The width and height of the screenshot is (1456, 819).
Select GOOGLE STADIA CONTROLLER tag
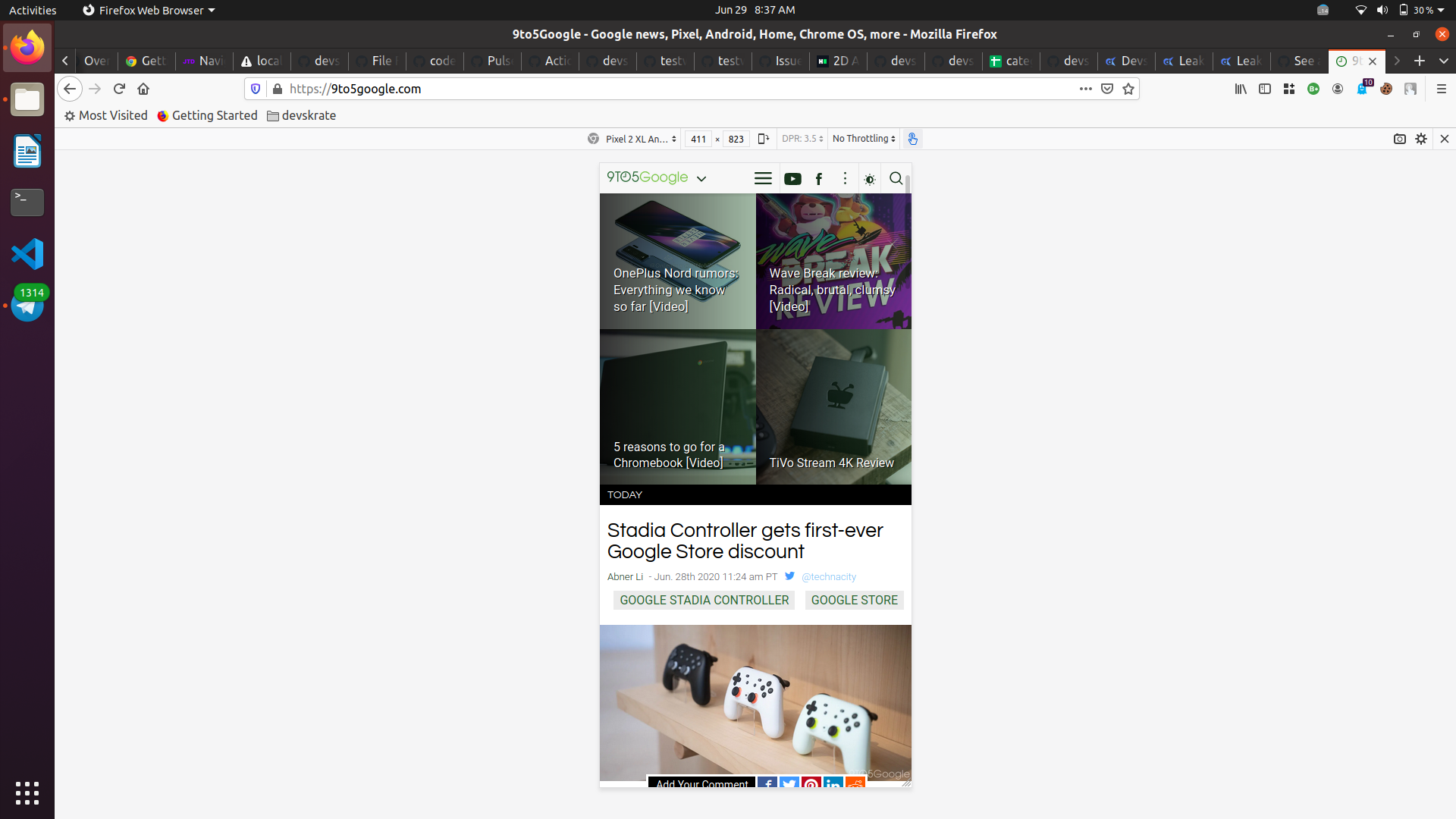pos(704,600)
